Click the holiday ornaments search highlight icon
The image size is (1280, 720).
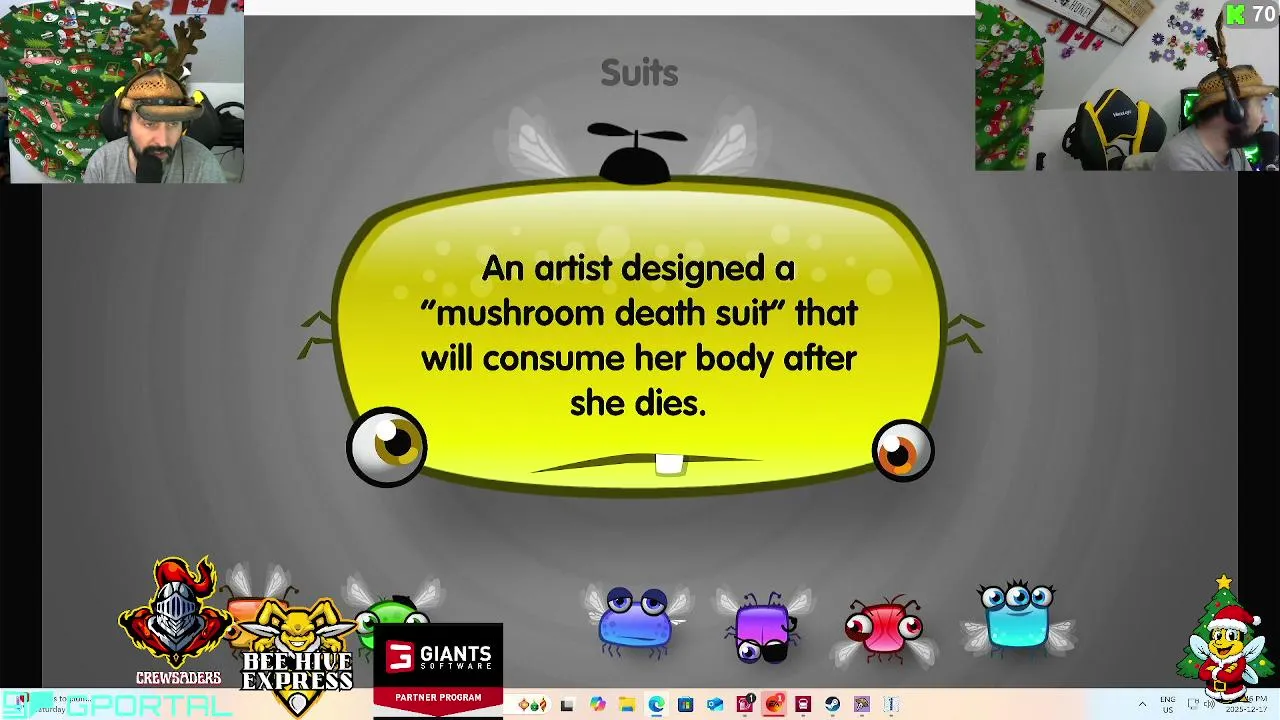click(533, 705)
